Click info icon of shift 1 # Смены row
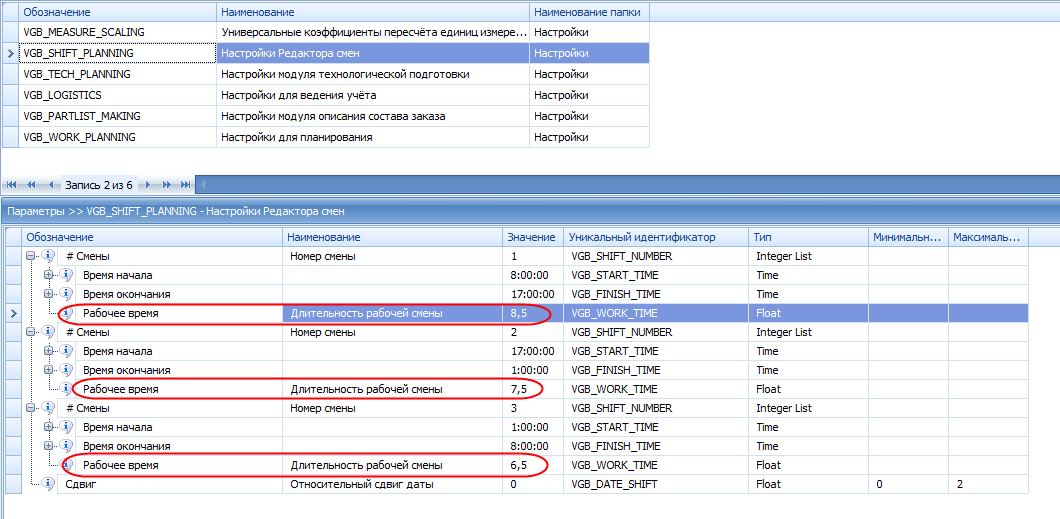The width and height of the screenshot is (1060, 519). tap(49, 256)
